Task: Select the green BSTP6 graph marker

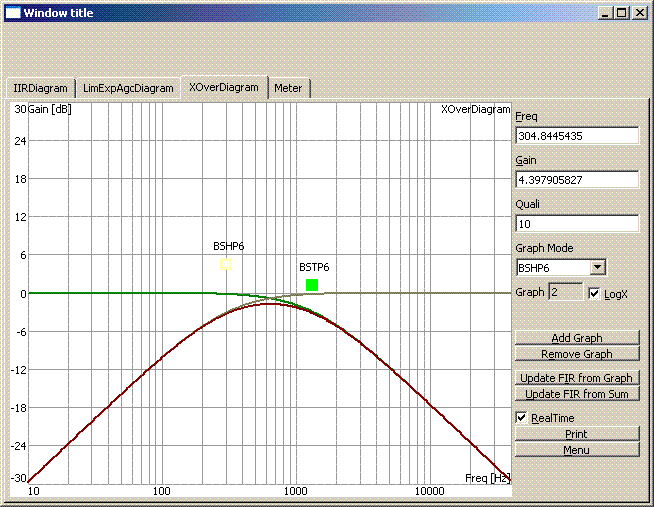Action: [x=312, y=285]
